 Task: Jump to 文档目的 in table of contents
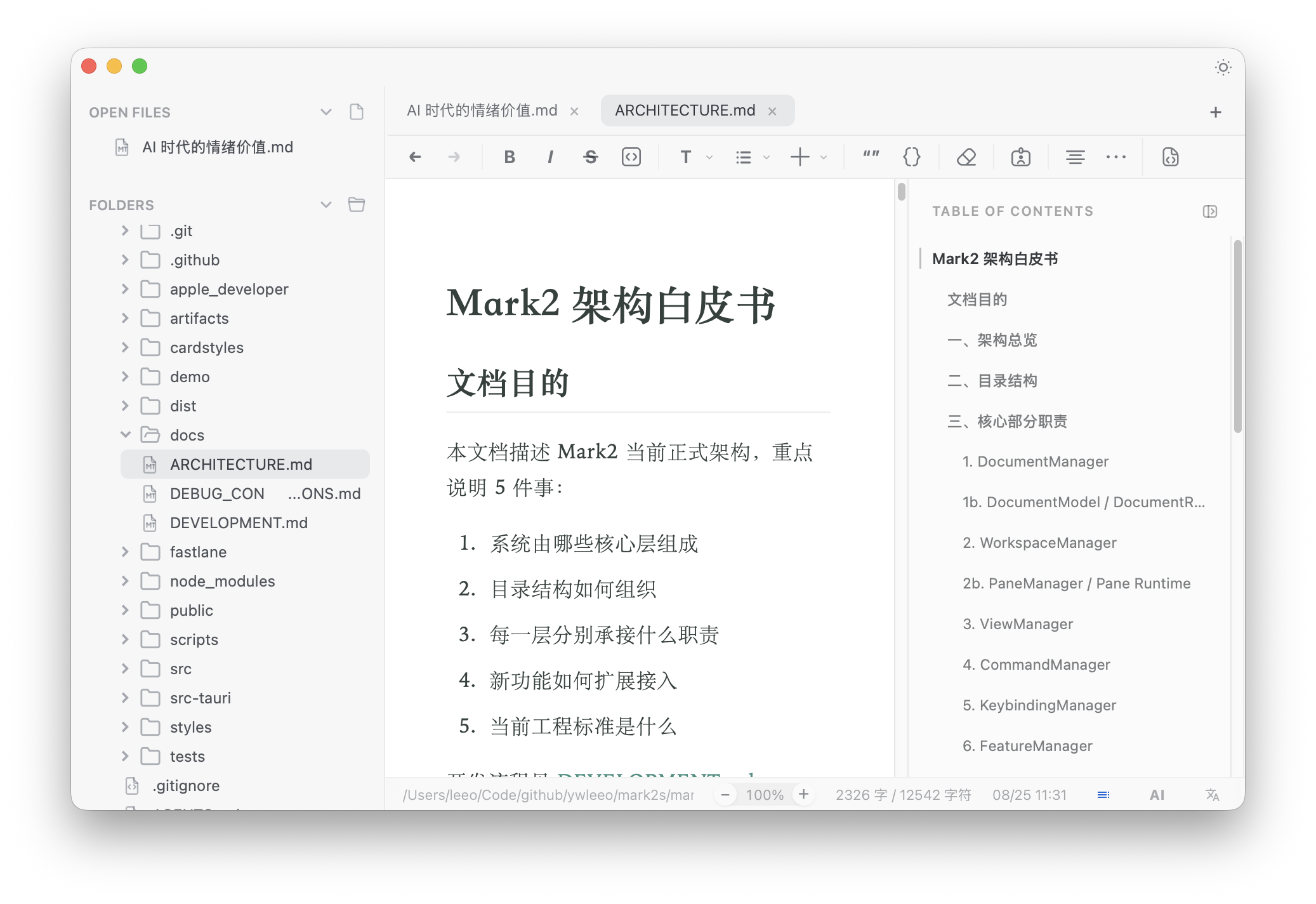tap(977, 300)
